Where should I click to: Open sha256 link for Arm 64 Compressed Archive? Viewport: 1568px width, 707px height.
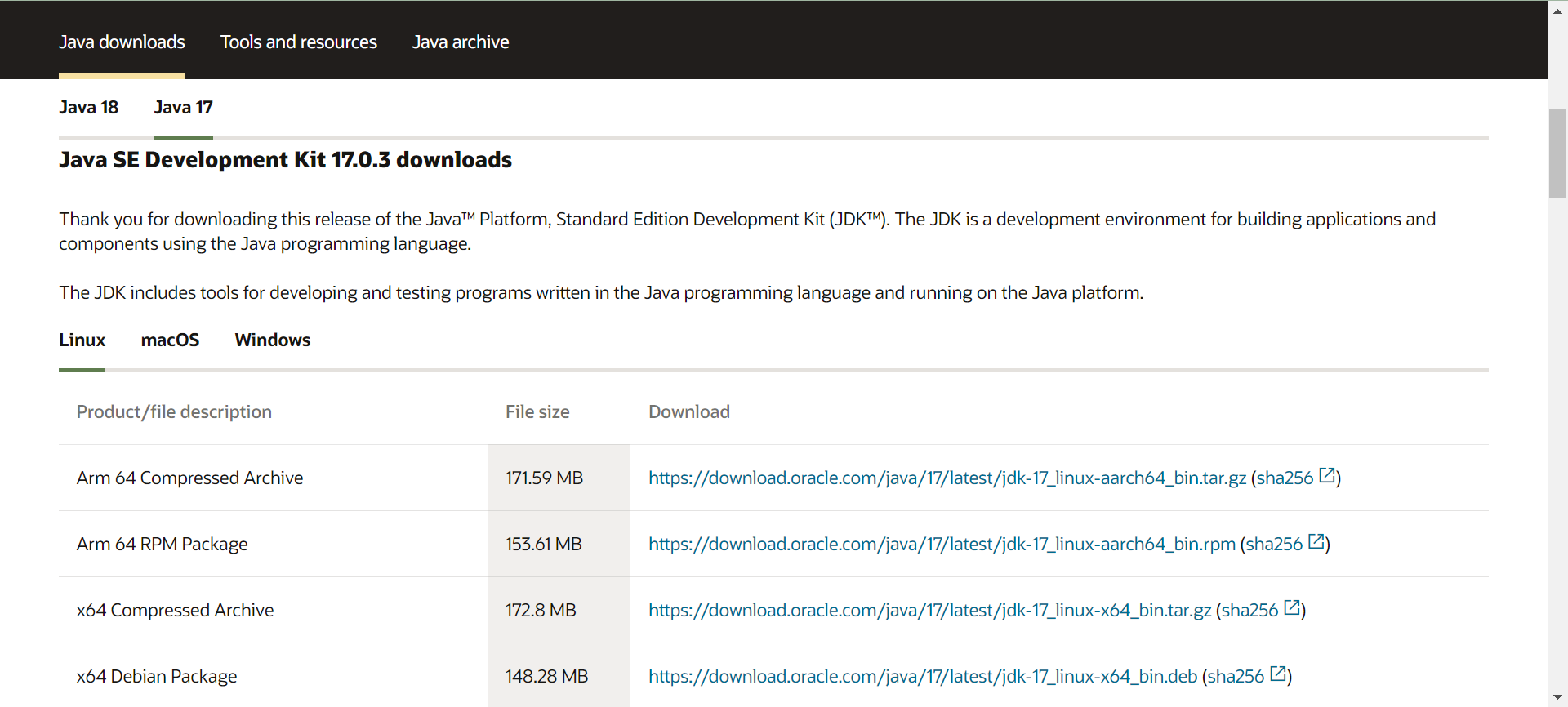click(x=1285, y=478)
